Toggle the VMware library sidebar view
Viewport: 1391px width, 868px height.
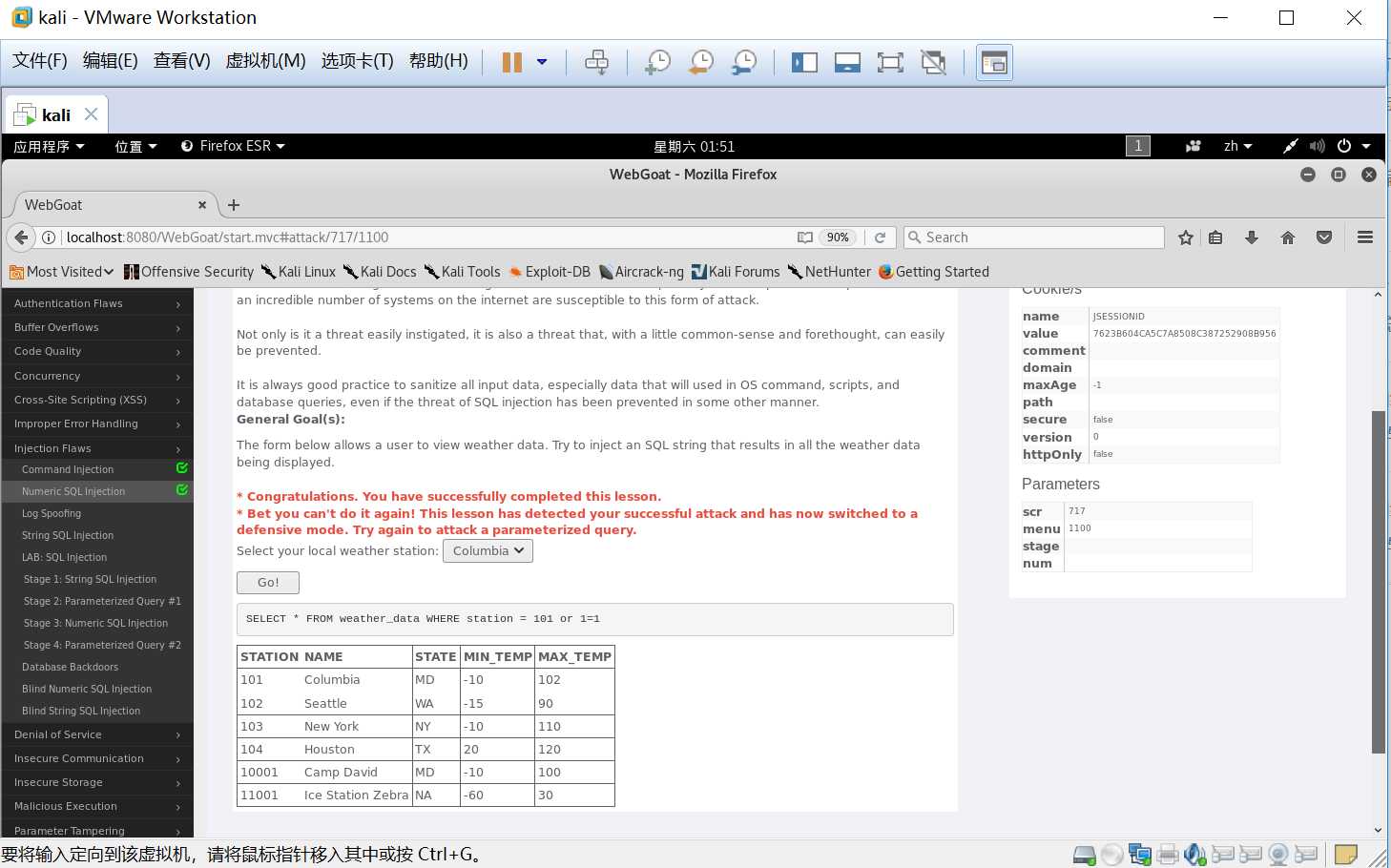tap(804, 63)
